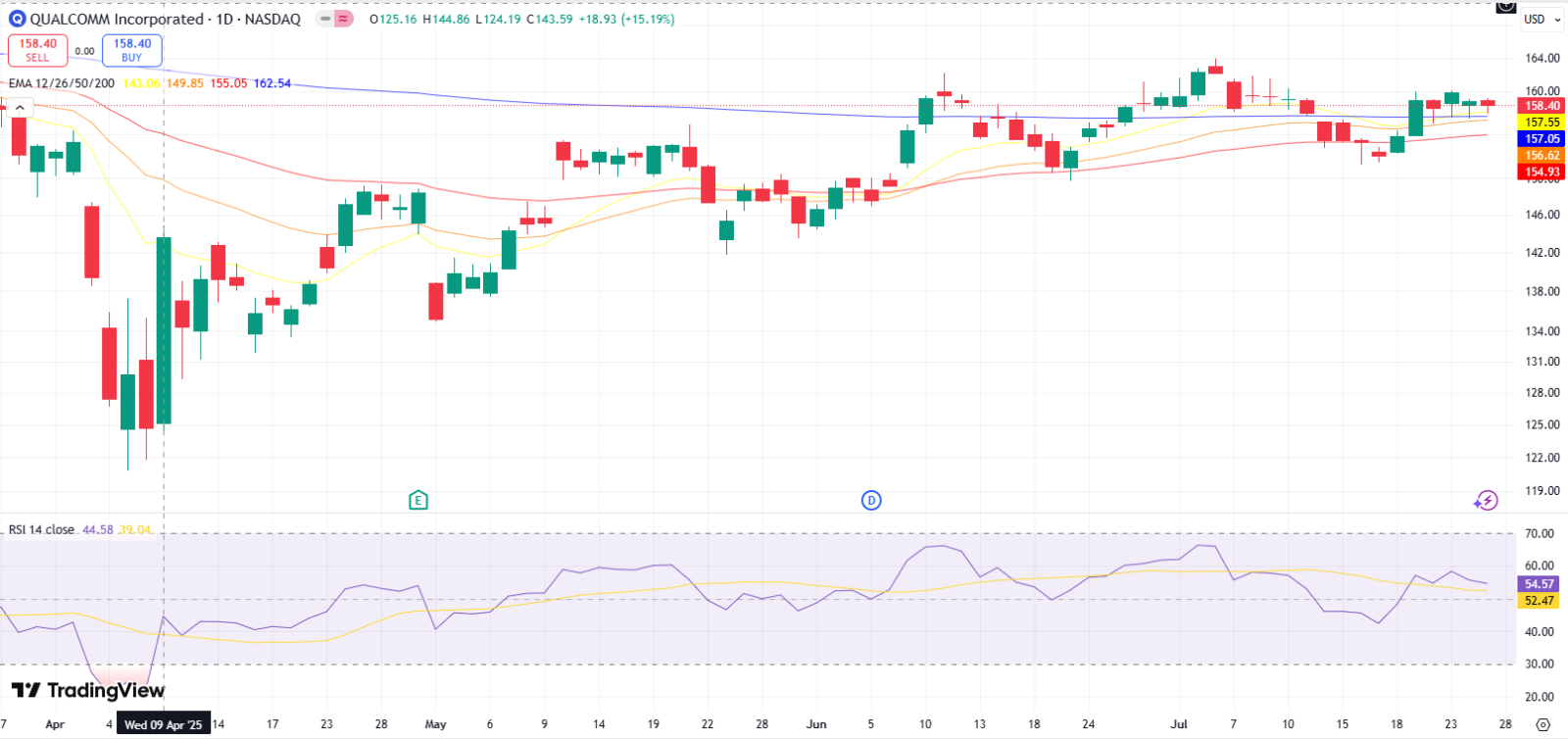This screenshot has width=1568, height=739.
Task: Click the '119.00' price axis label
Action: 1543,491
